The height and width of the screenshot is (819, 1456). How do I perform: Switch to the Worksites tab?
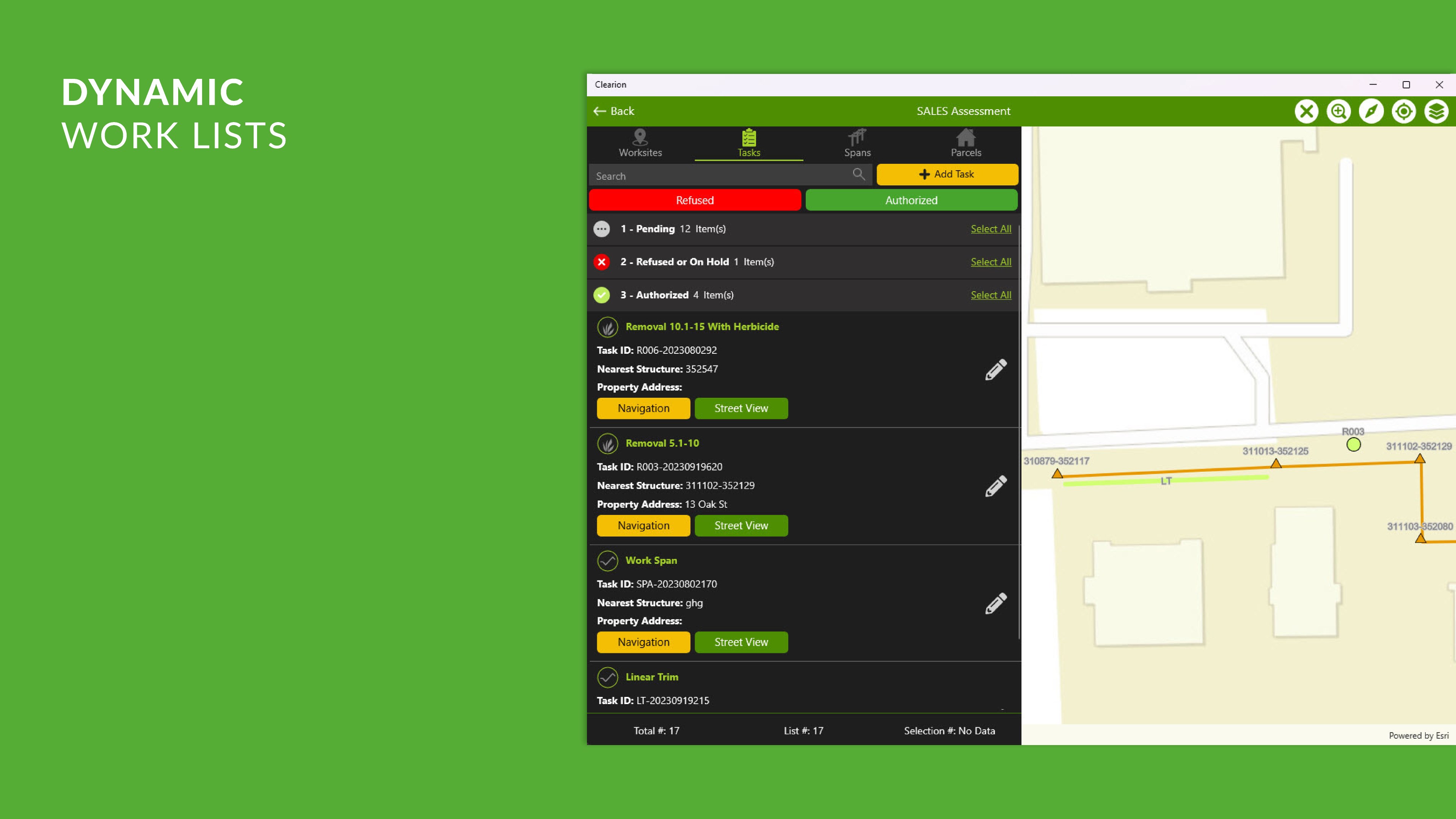(x=640, y=144)
